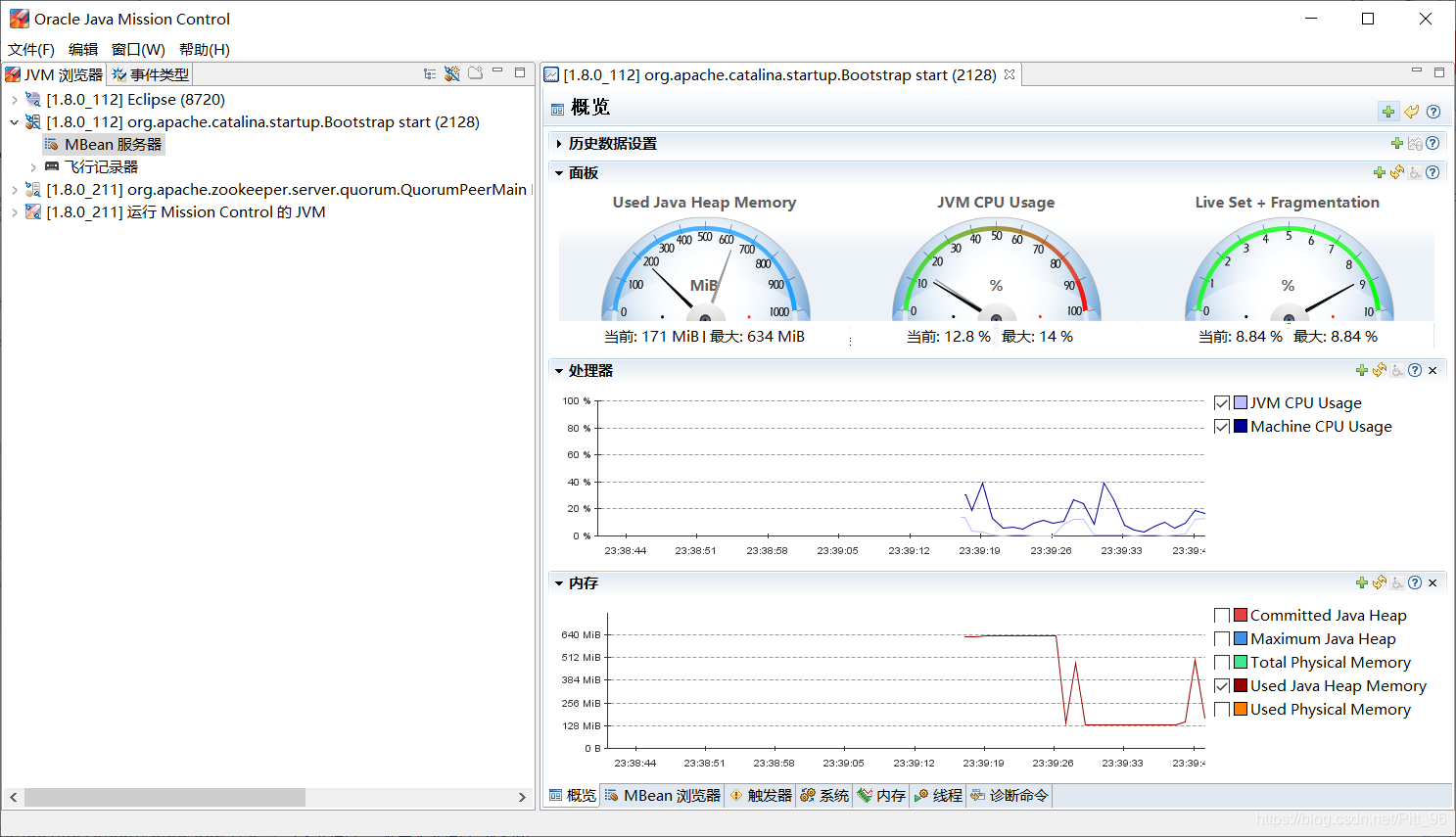Select MBean 服务器 tree item
1456x837 pixels.
tap(104, 145)
